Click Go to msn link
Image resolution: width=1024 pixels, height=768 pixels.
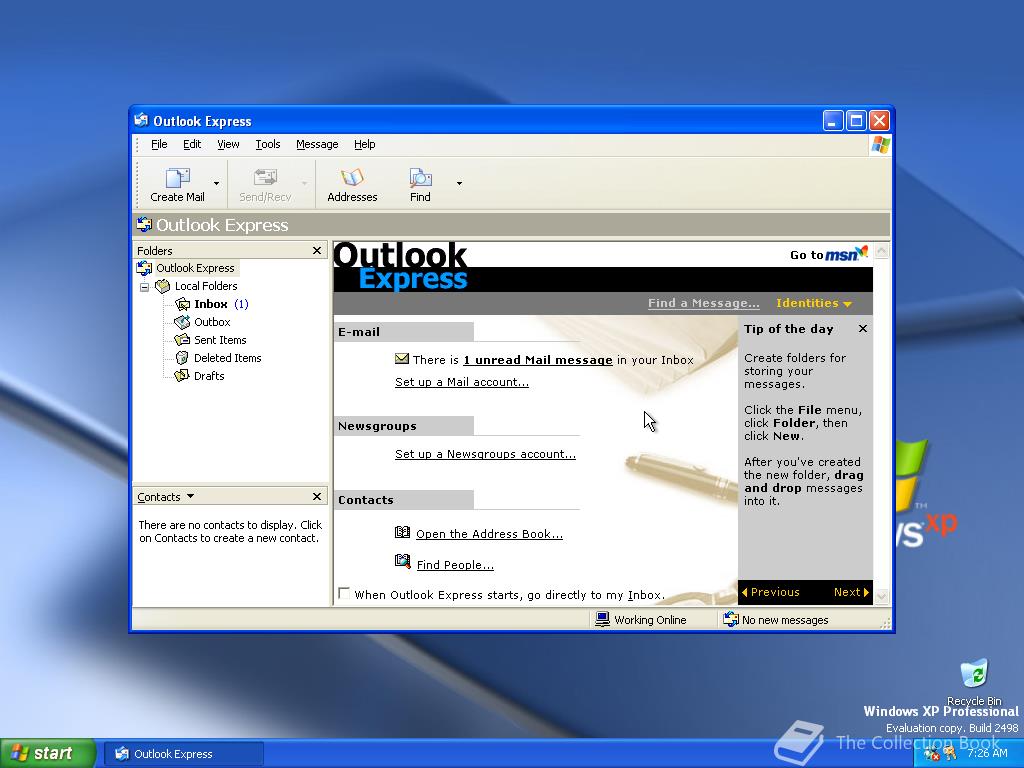pos(829,253)
